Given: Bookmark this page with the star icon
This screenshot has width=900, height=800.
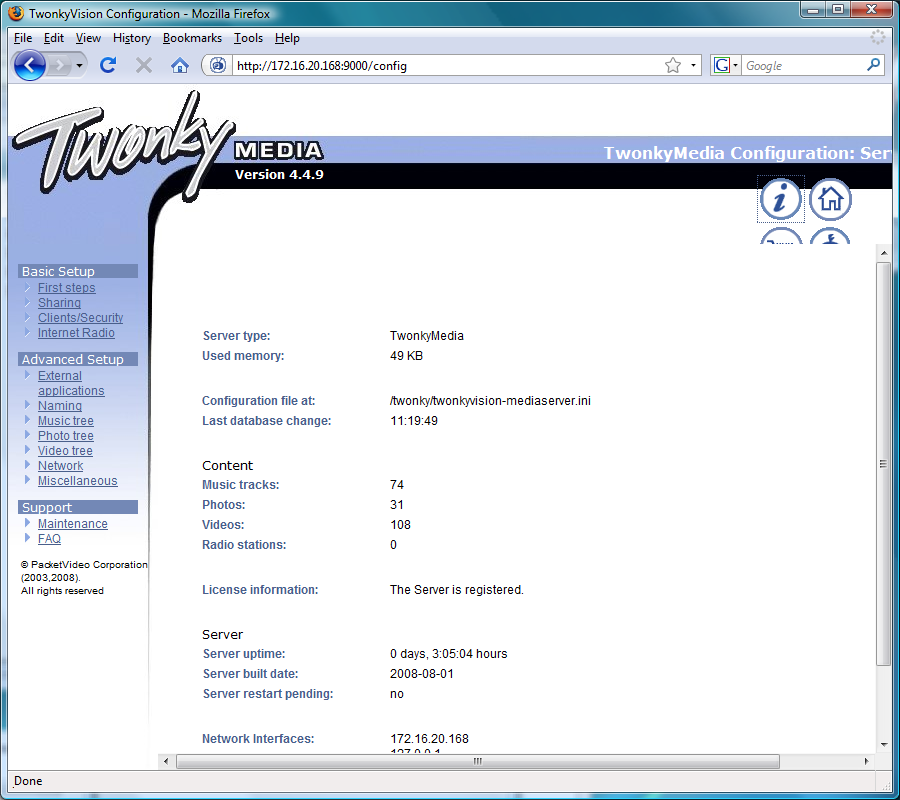Looking at the screenshot, I should [x=673, y=65].
